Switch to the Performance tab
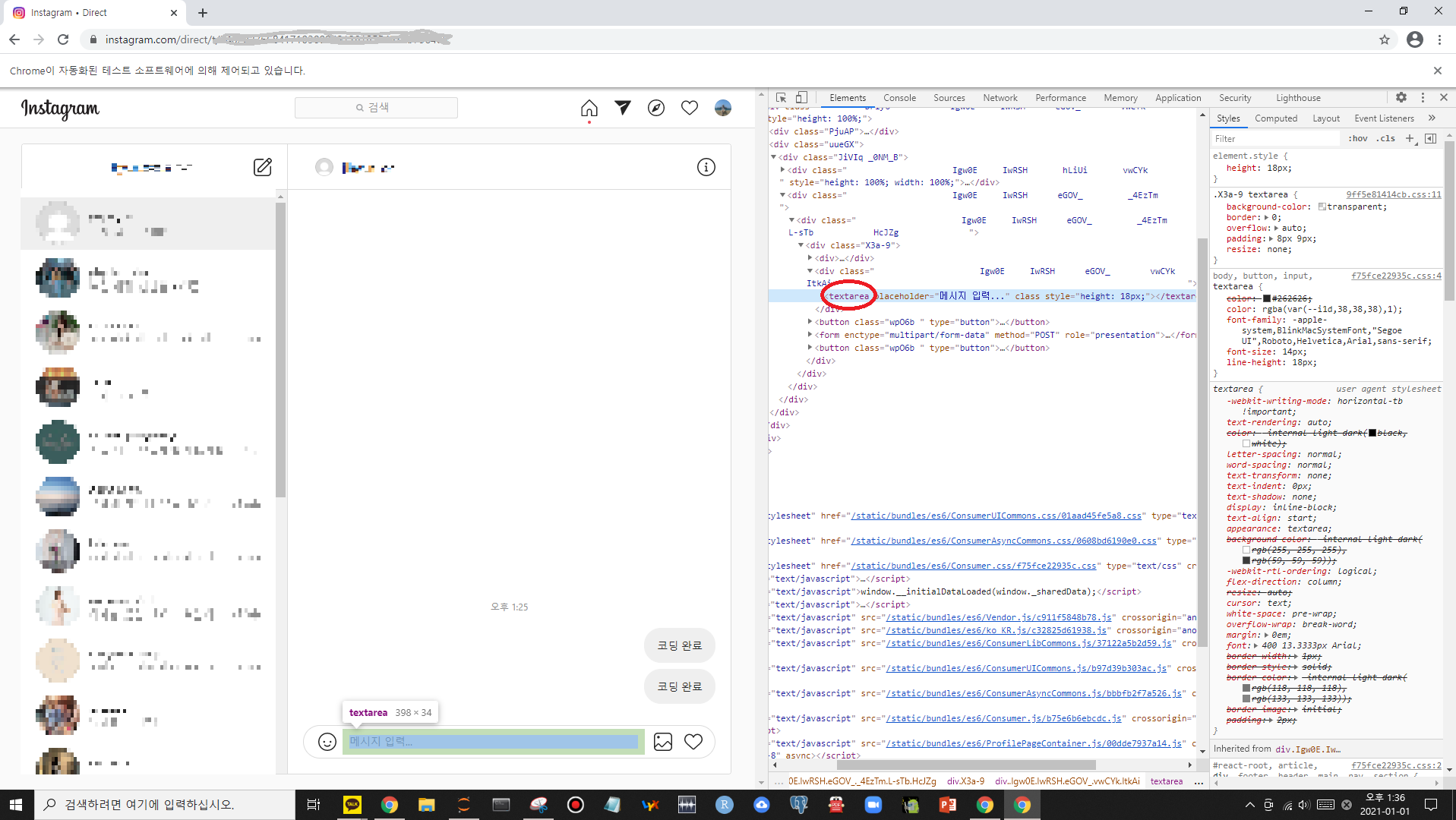This screenshot has height=820, width=1456. pyautogui.click(x=1060, y=98)
